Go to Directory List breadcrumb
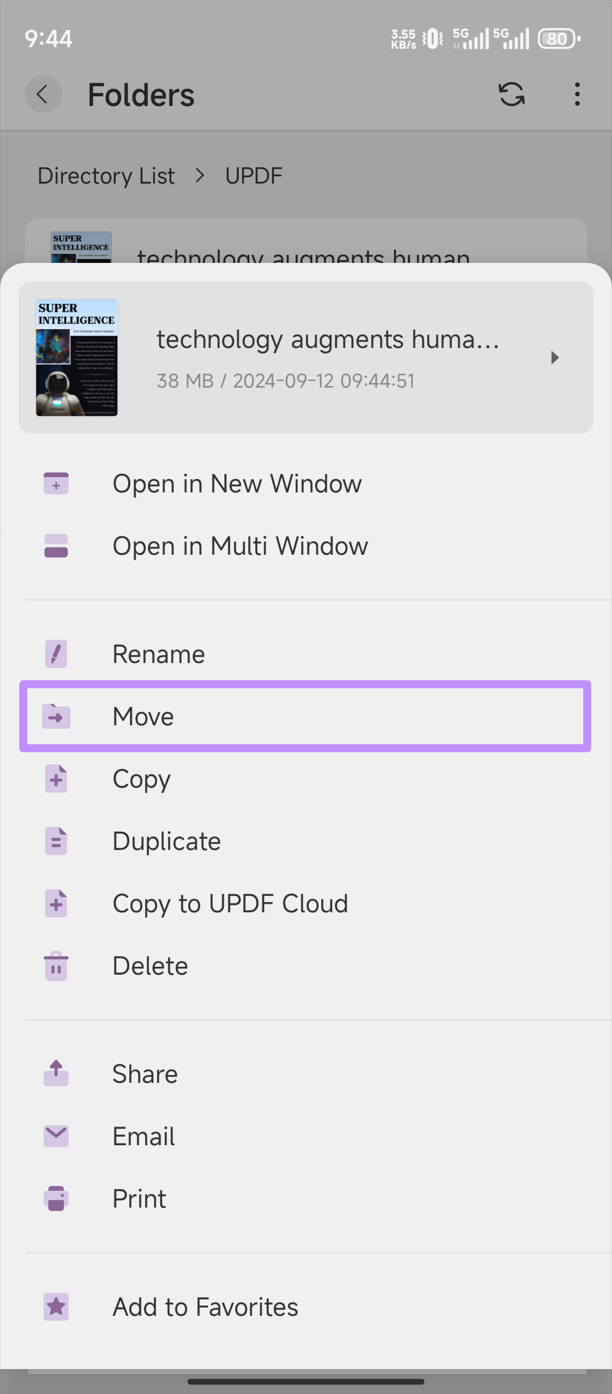The image size is (612, 1394). pyautogui.click(x=106, y=176)
